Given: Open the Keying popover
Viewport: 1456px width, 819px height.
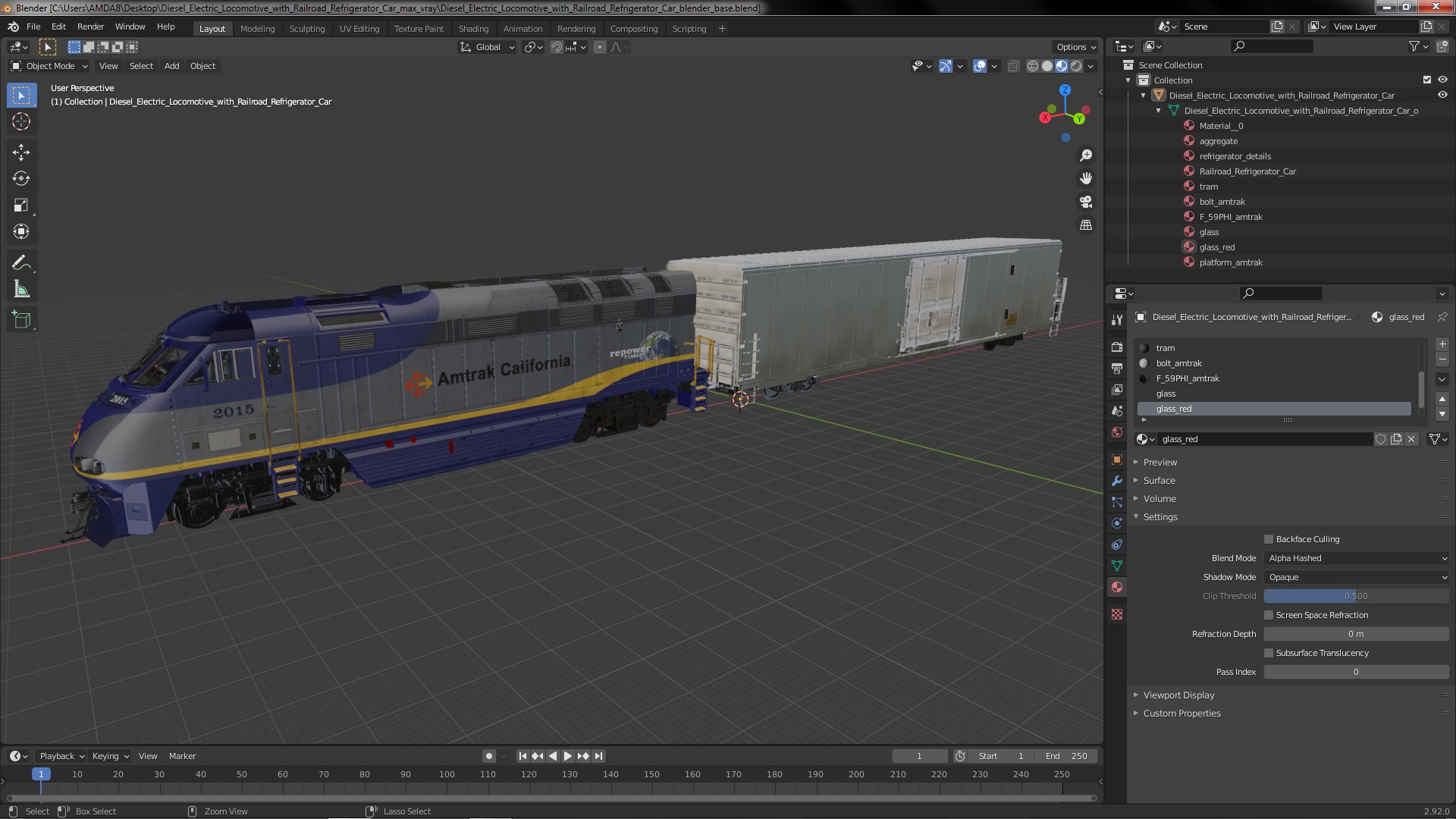Looking at the screenshot, I should pos(110,756).
